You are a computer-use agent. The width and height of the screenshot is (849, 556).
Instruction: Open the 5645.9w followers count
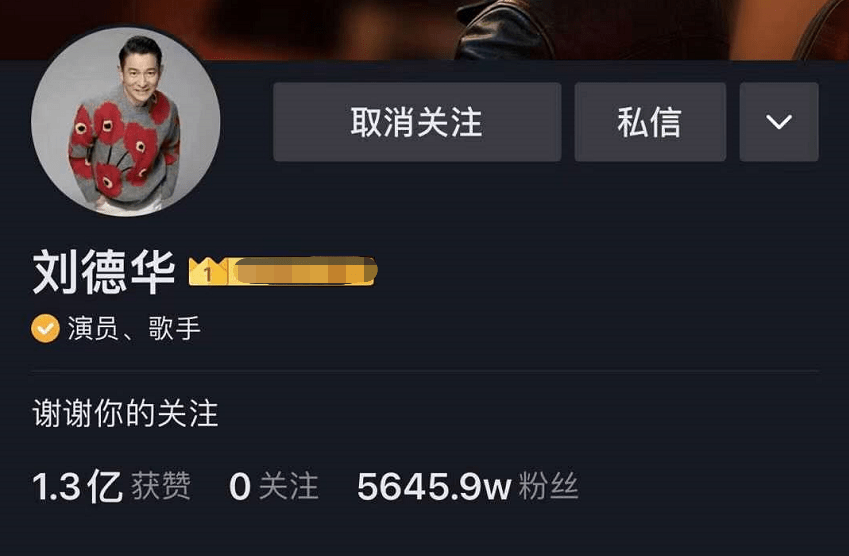[434, 486]
